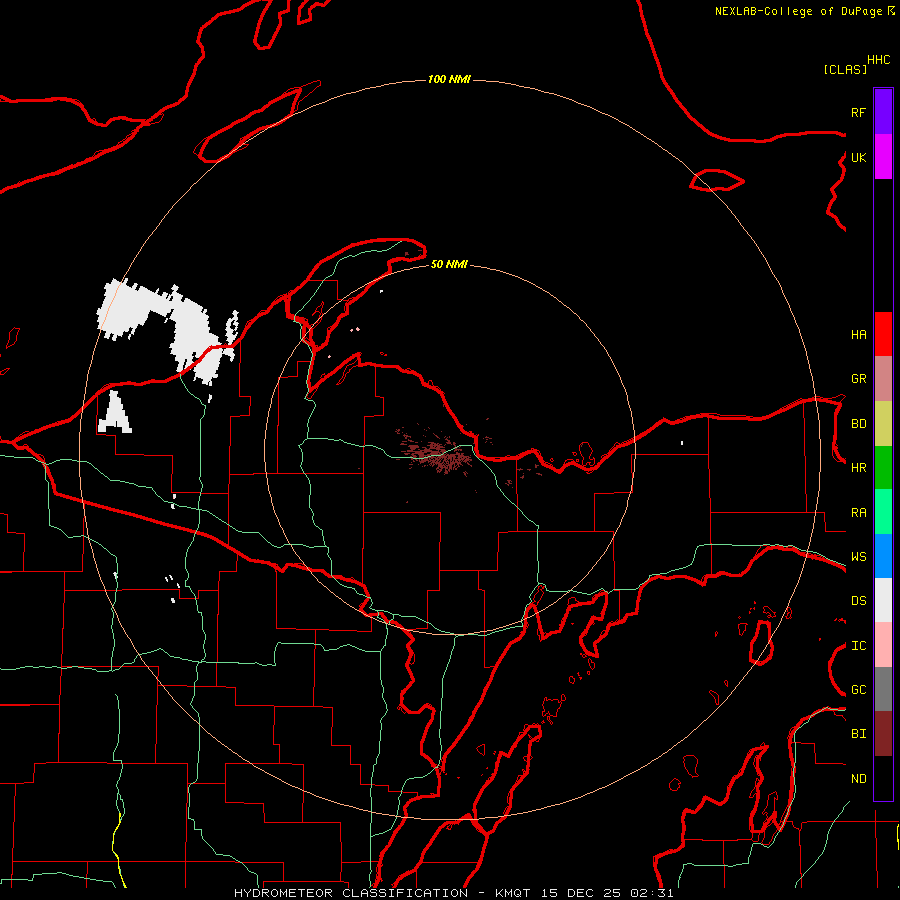Click the RF purple legend swatch
900x900 pixels.
click(x=883, y=112)
